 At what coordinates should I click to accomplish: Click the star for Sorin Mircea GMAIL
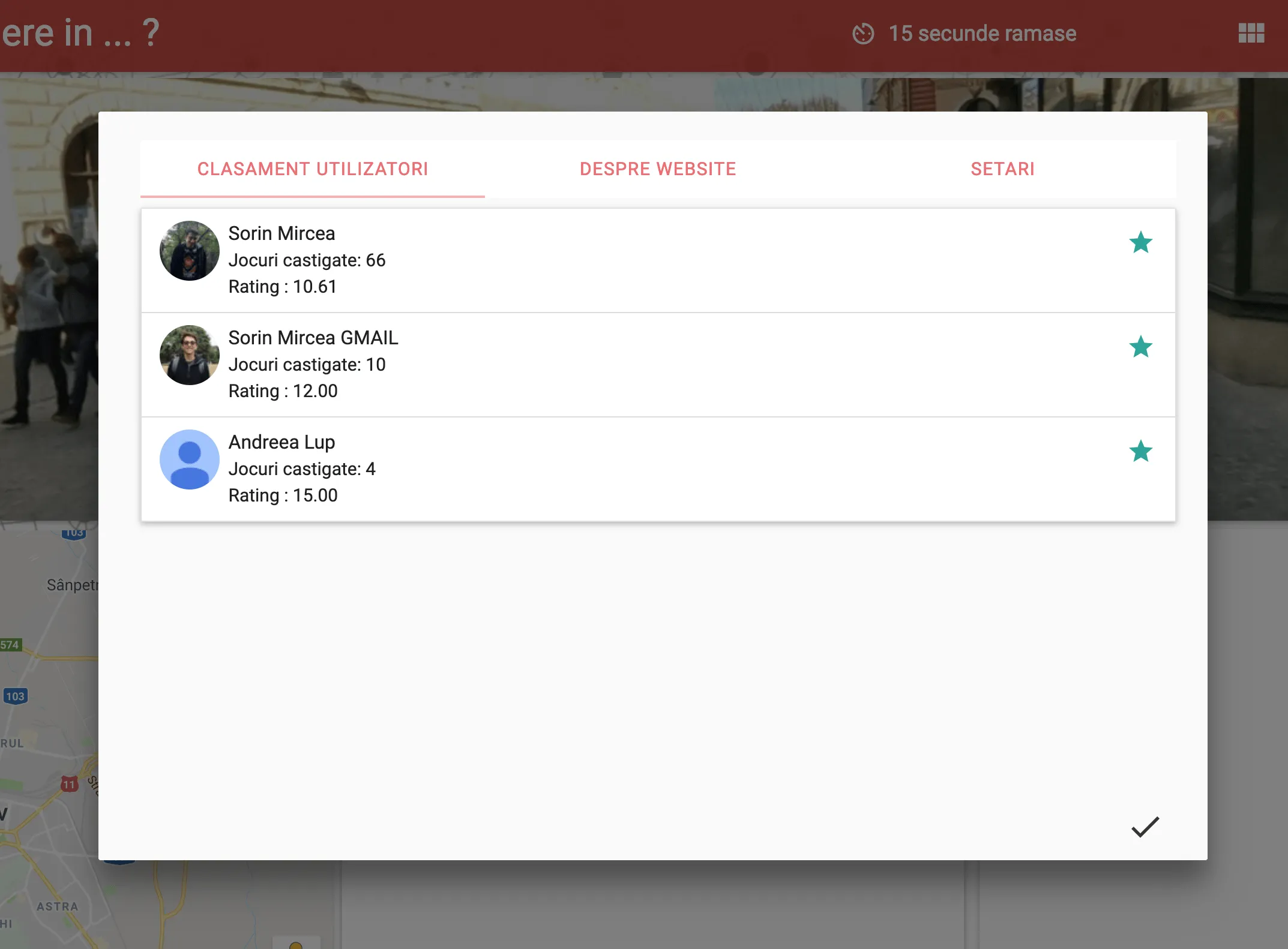tap(1140, 347)
